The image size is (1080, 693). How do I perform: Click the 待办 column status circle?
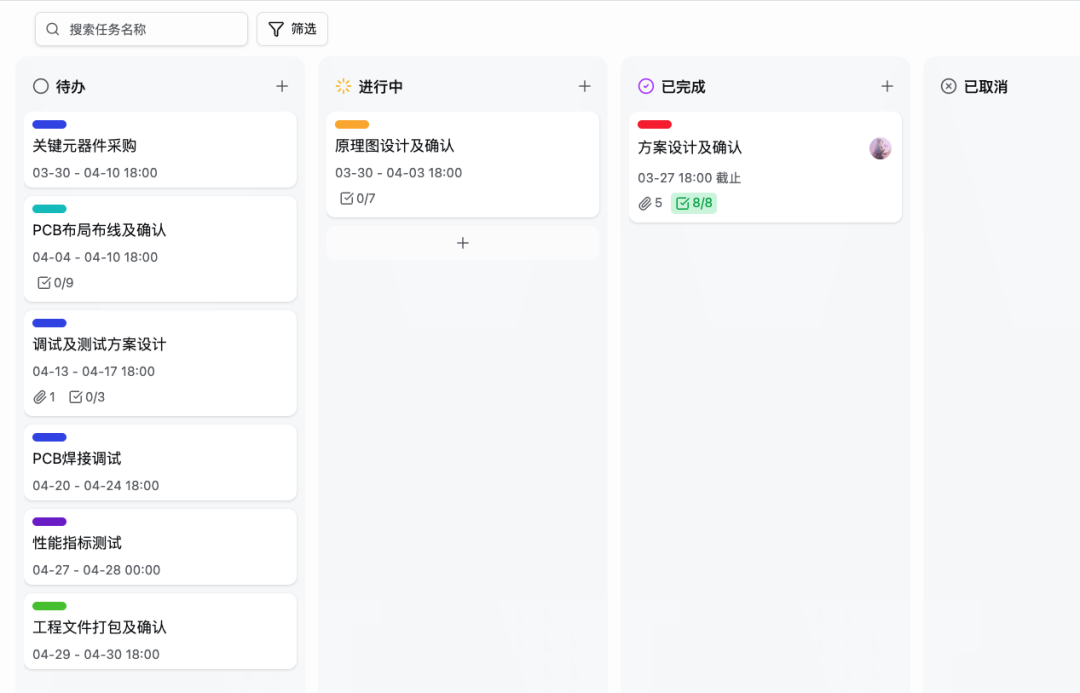(41, 87)
